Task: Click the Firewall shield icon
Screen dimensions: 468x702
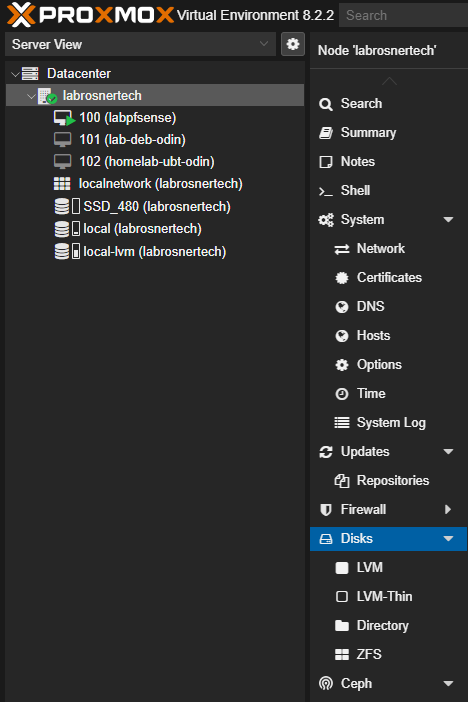Action: [326, 510]
